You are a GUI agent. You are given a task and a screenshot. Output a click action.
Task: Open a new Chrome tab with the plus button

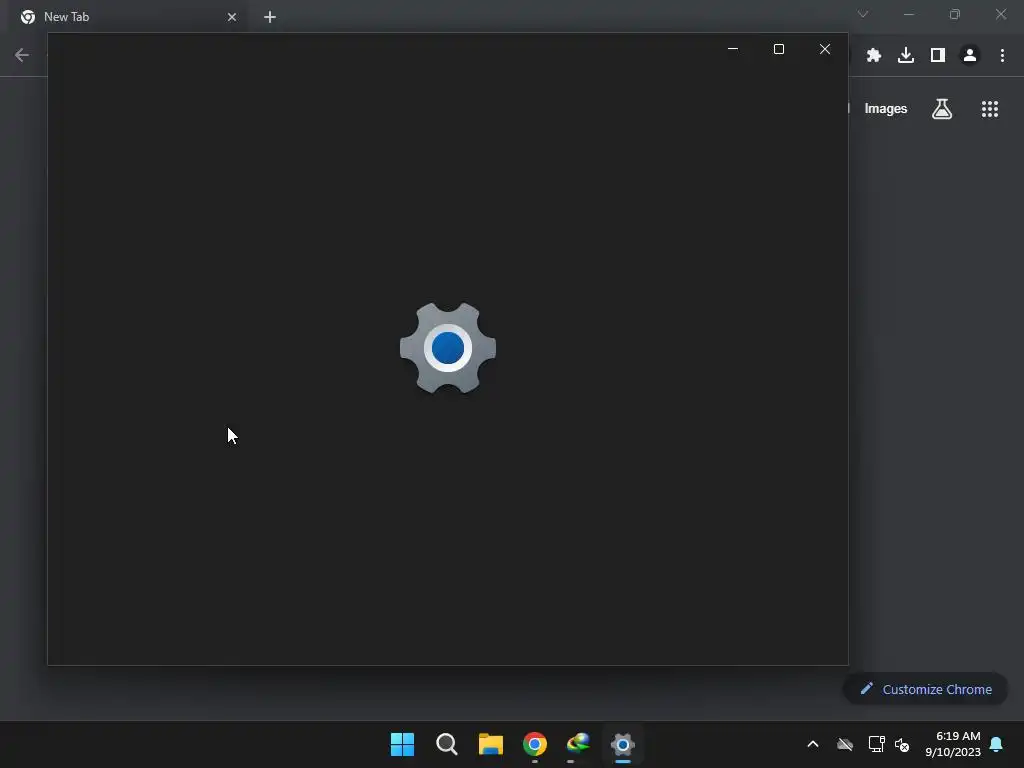[x=270, y=17]
